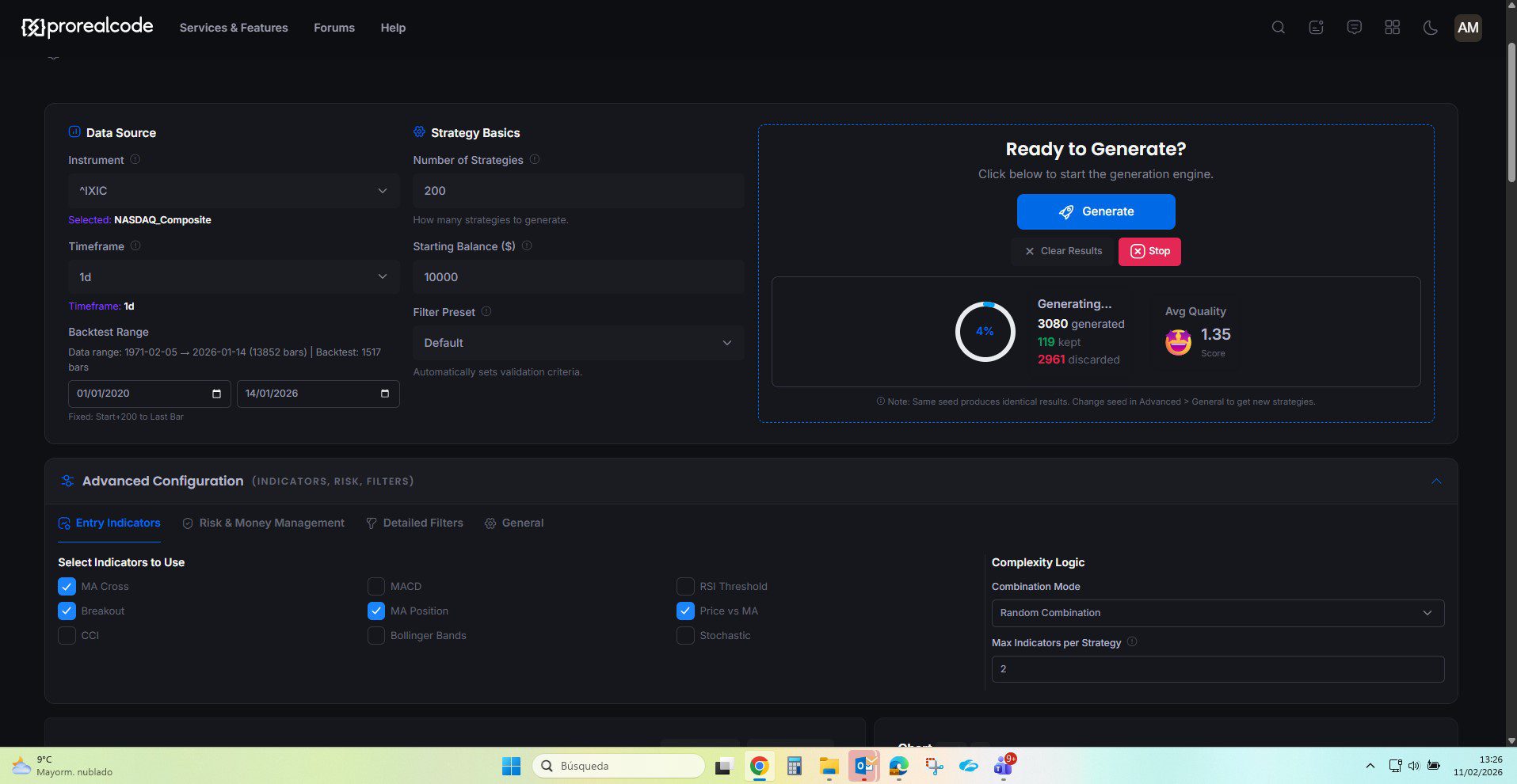Open Snipping Tool from the taskbar
This screenshot has width=1517, height=784.
(x=934, y=766)
